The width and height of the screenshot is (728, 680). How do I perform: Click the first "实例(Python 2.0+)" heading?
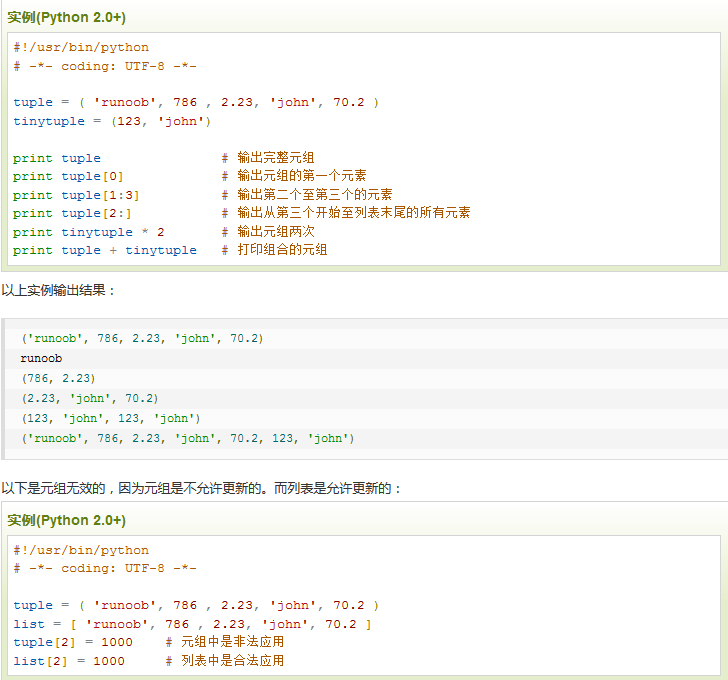tap(67, 18)
